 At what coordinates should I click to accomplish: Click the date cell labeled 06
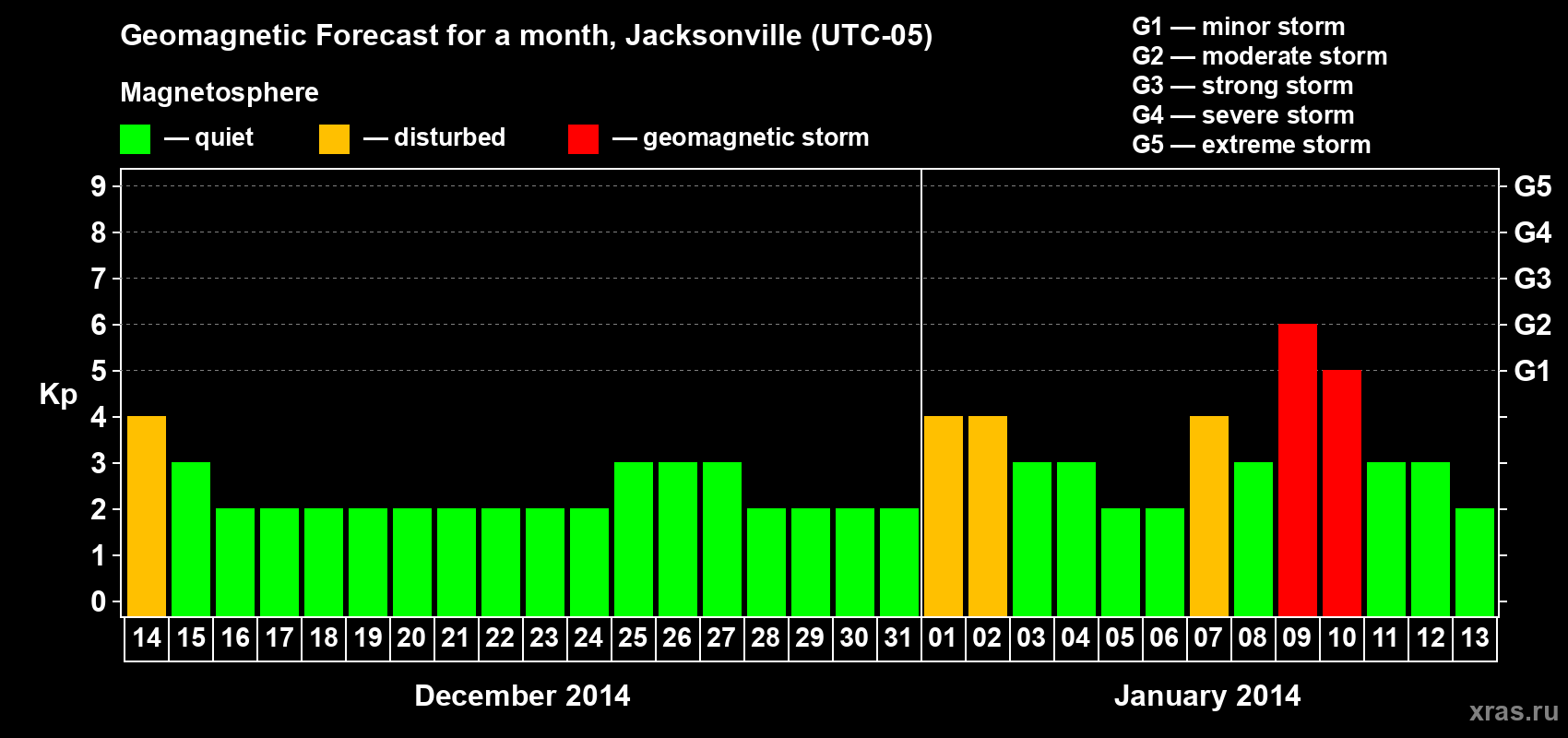(x=1165, y=638)
